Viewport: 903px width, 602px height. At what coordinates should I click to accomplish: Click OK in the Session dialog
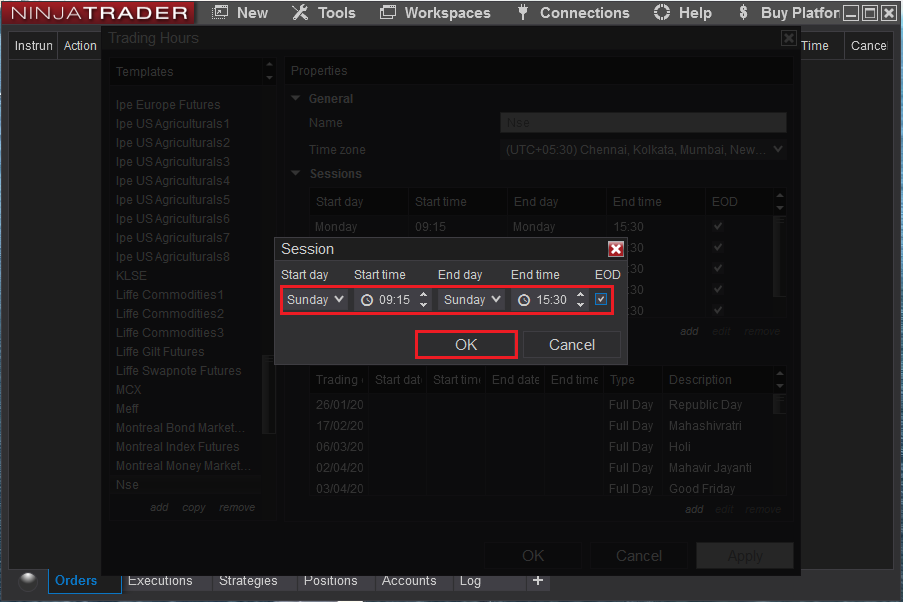pos(466,345)
